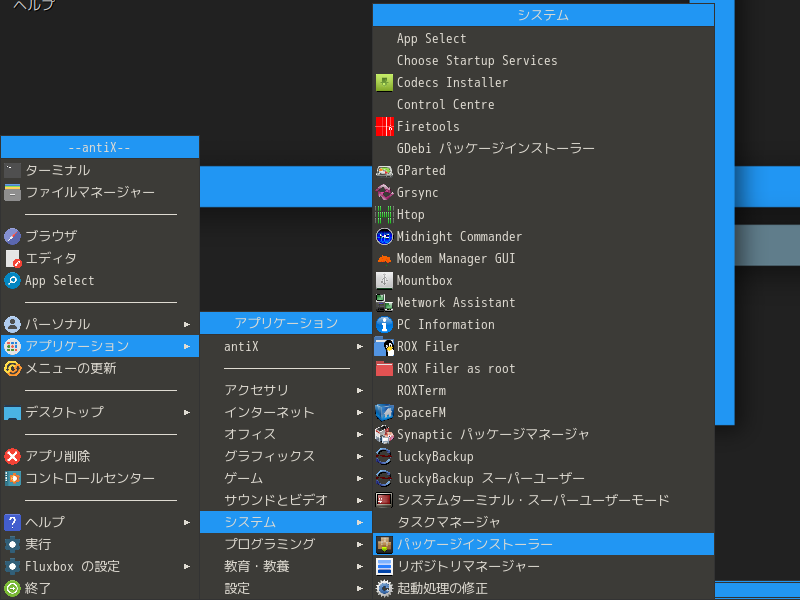Click the Modem Manager GUI icon
Screen dimensions: 800x600
coord(384,259)
